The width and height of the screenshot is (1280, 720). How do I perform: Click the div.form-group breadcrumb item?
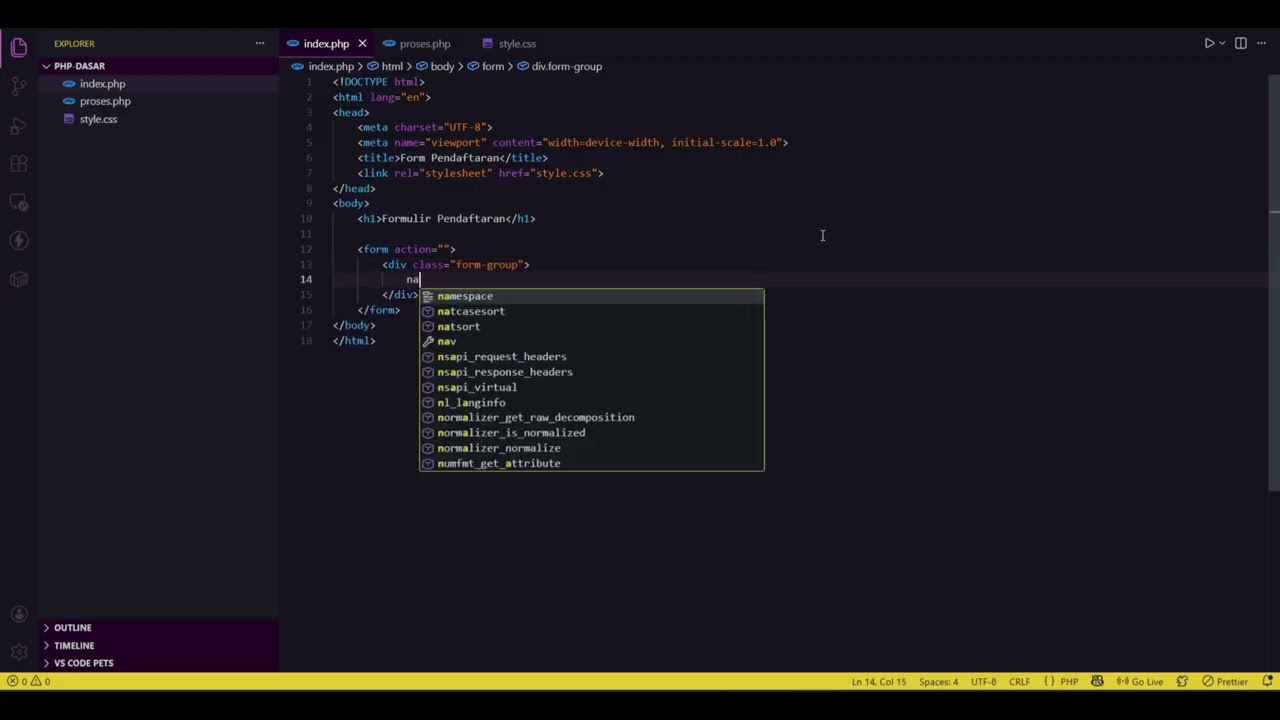(566, 66)
